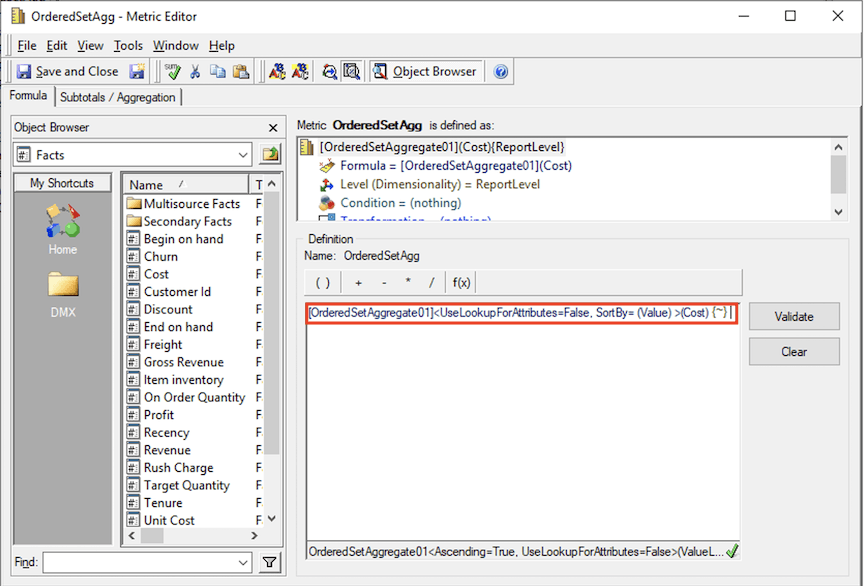
Task: Click the Save and Close toolbar button
Action: pos(67,72)
